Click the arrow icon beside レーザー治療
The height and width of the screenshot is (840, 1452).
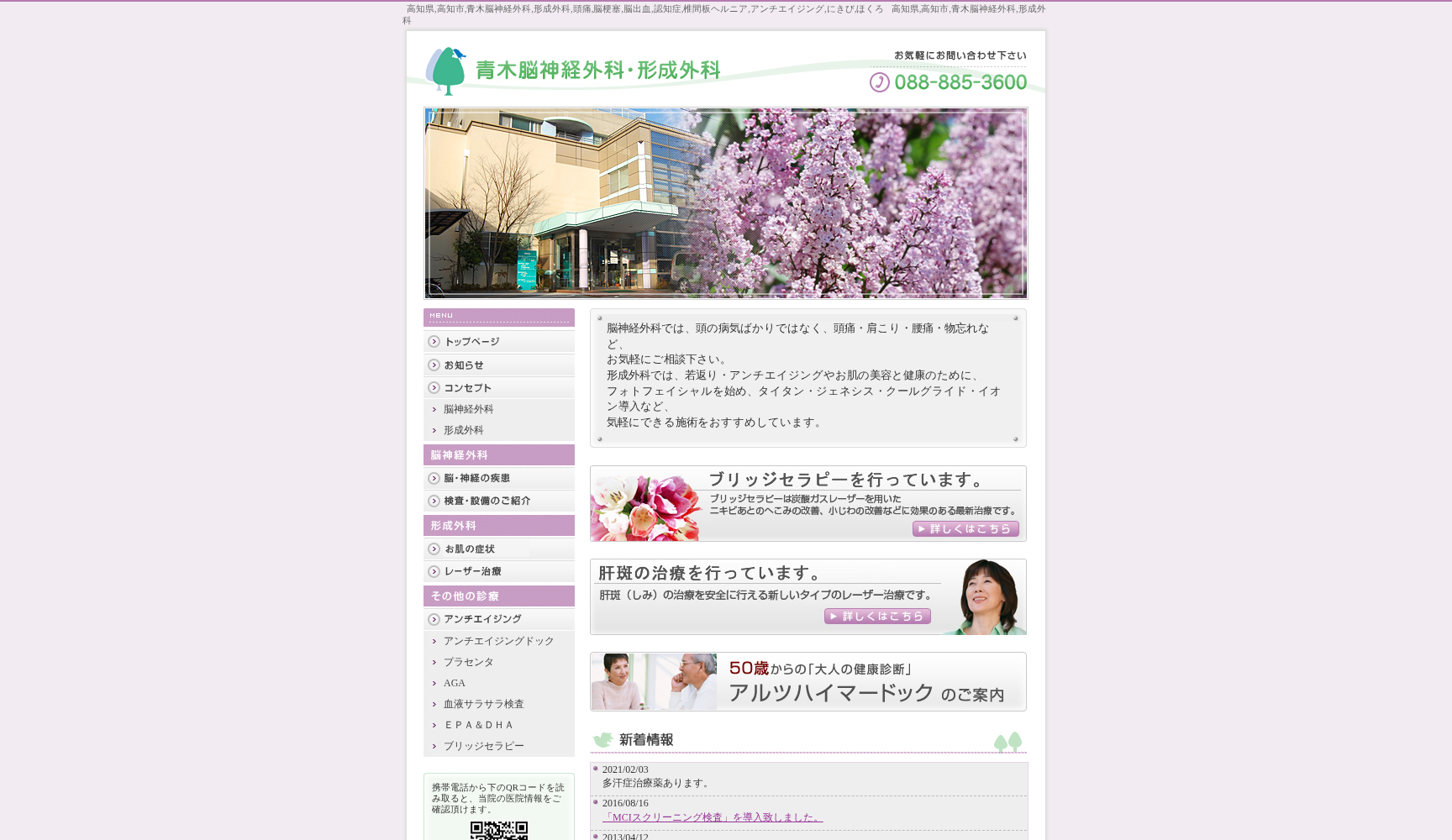click(434, 572)
